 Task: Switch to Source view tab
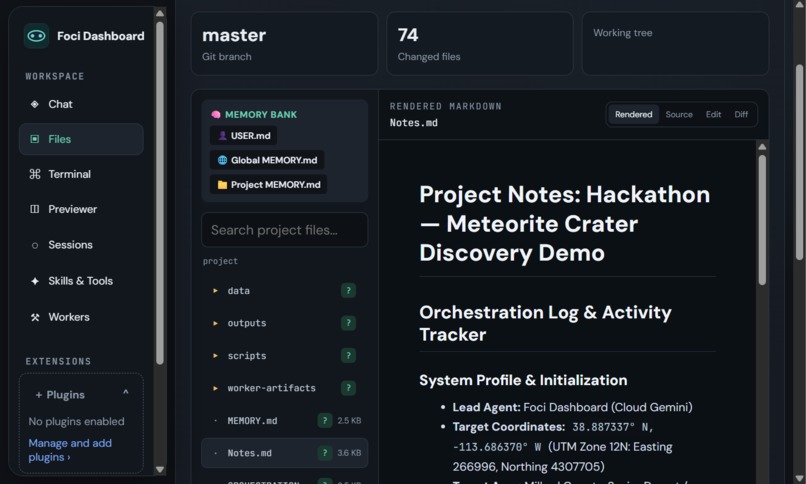click(x=679, y=115)
